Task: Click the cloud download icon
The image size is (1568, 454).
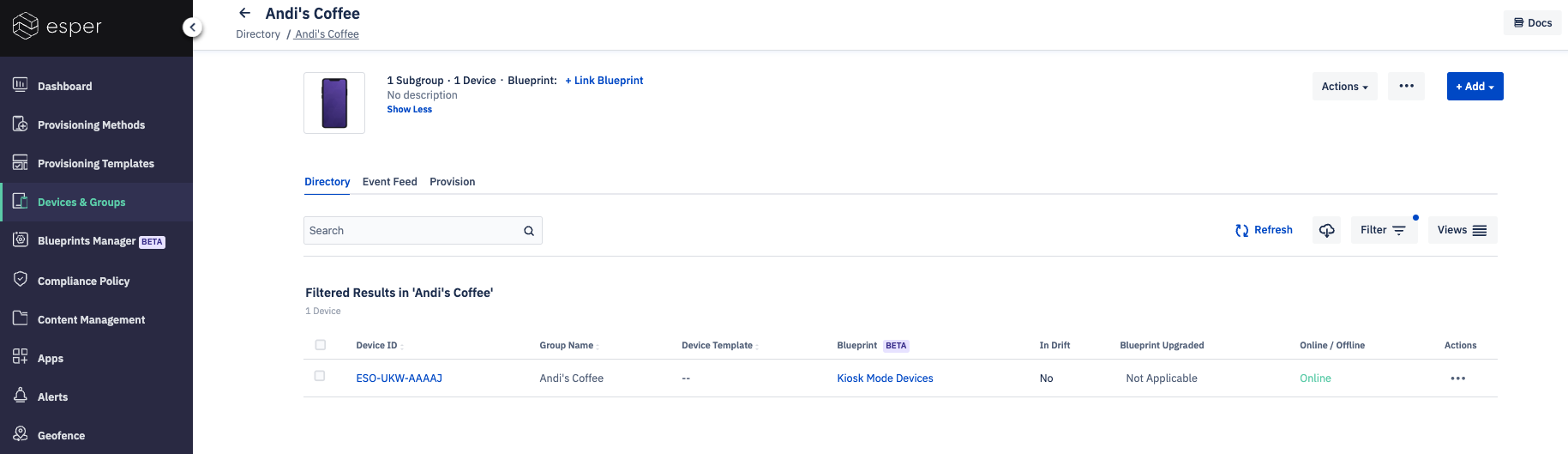Action: pos(1326,230)
